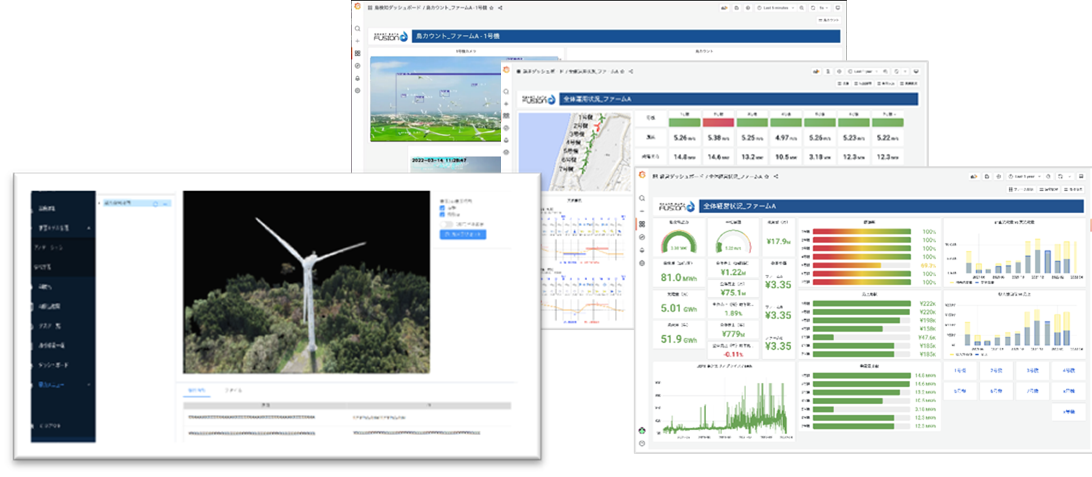1092x477 pixels.
Task: Open Last 1 year time range picker
Action: (x=1027, y=177)
